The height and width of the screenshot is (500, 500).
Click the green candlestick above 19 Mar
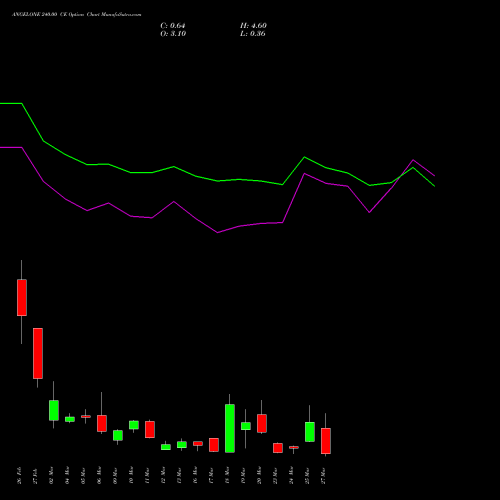coord(246,426)
